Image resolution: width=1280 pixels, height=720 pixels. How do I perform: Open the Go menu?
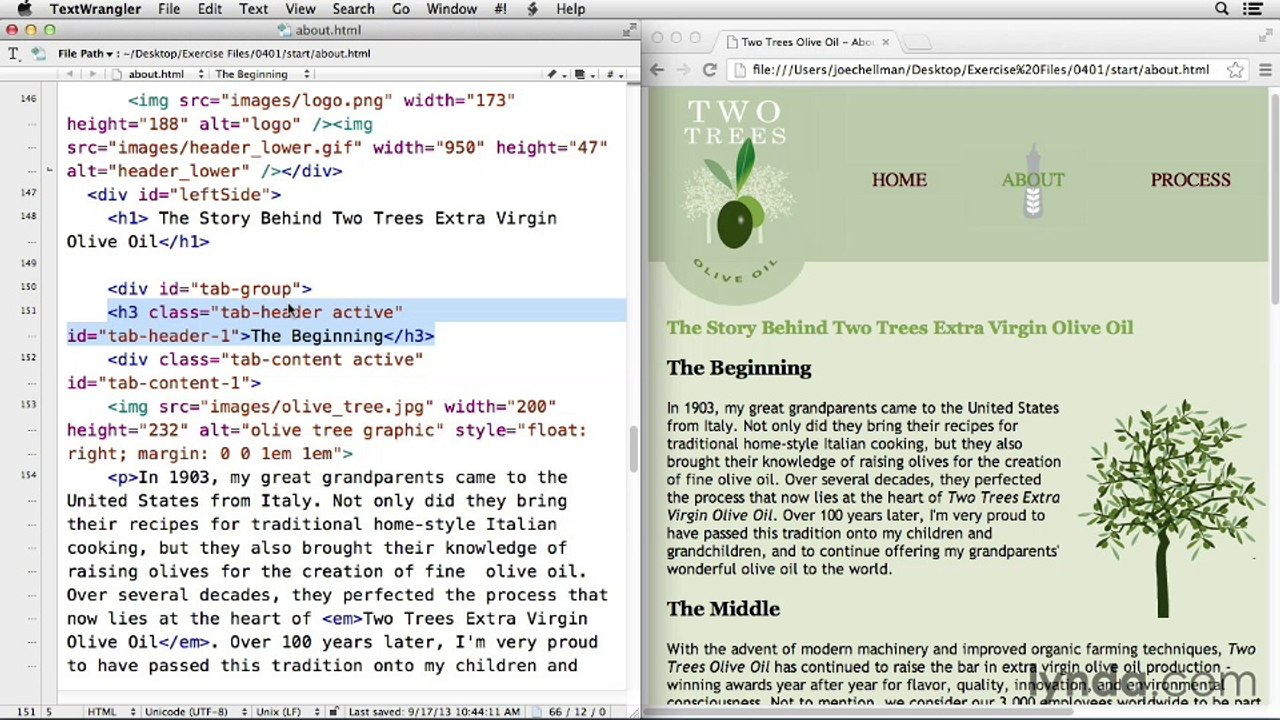pyautogui.click(x=401, y=9)
